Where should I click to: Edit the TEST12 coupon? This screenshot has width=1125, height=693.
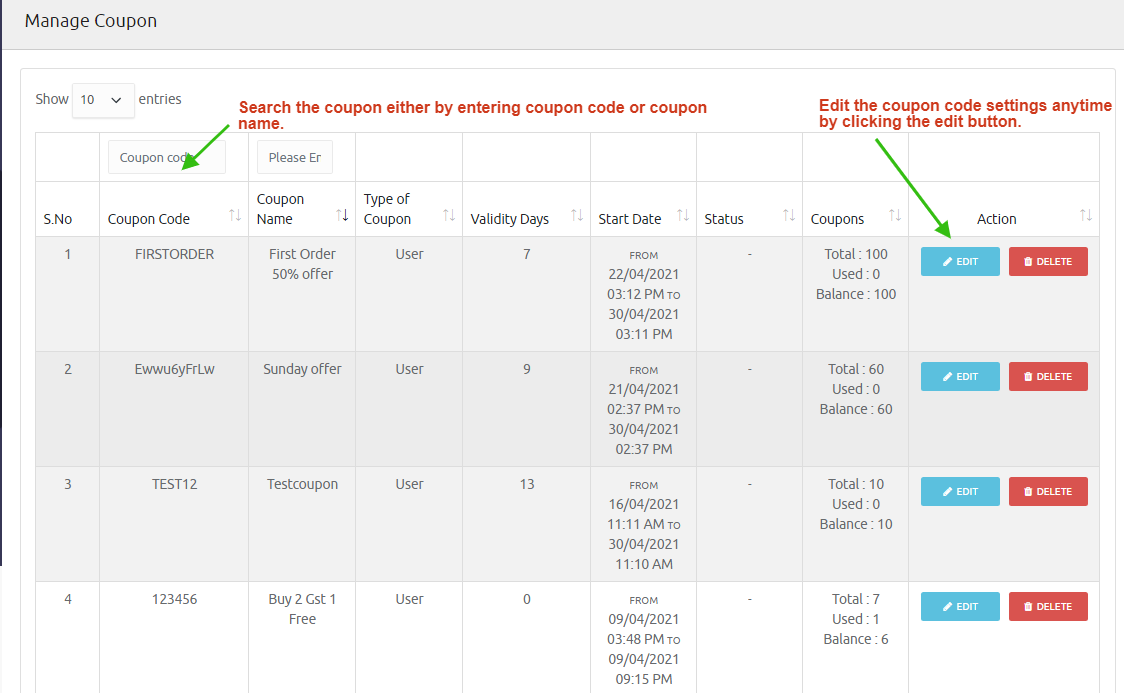click(x=960, y=492)
